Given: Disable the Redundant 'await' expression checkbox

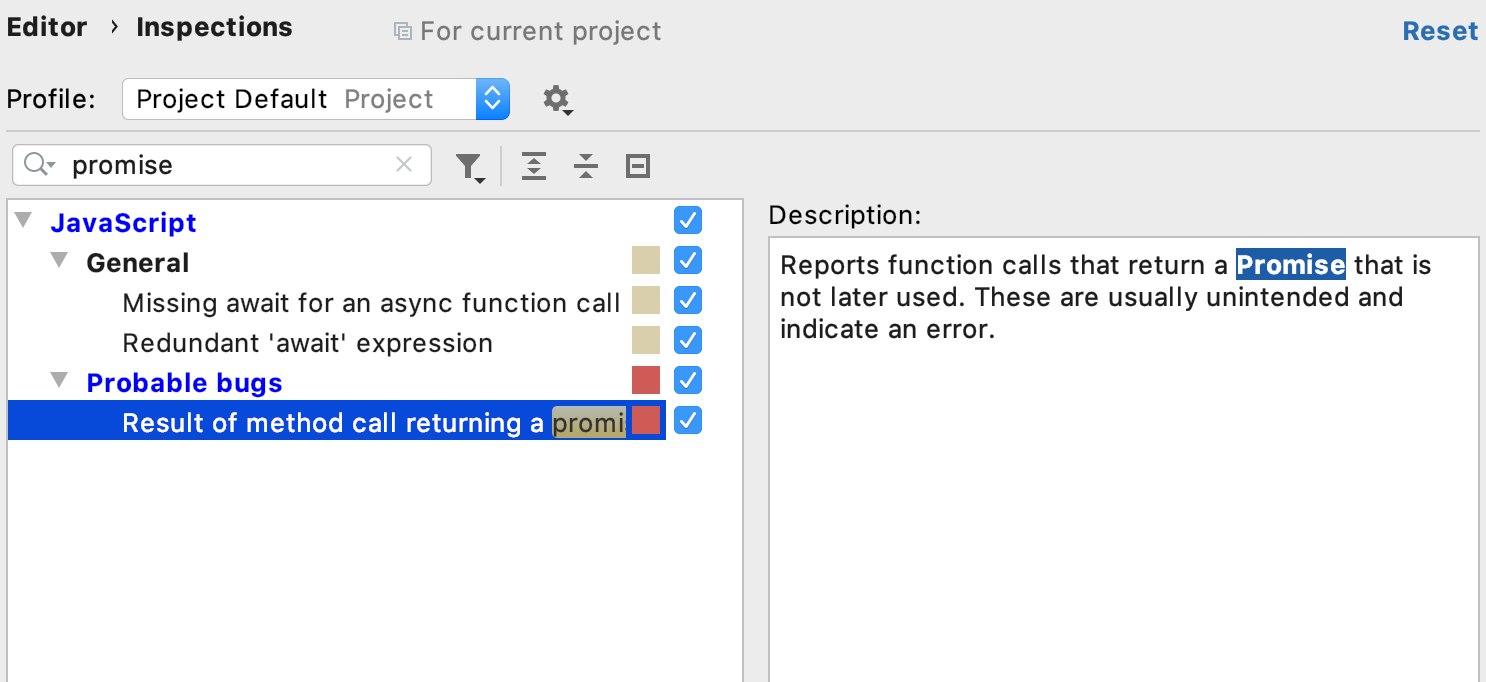Looking at the screenshot, I should click(x=688, y=341).
